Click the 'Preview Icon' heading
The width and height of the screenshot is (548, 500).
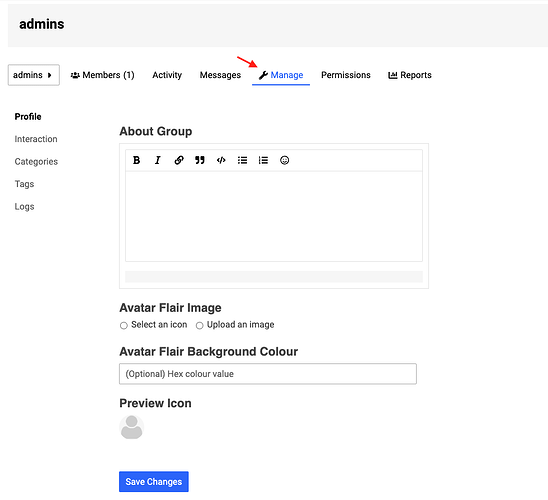click(156, 403)
